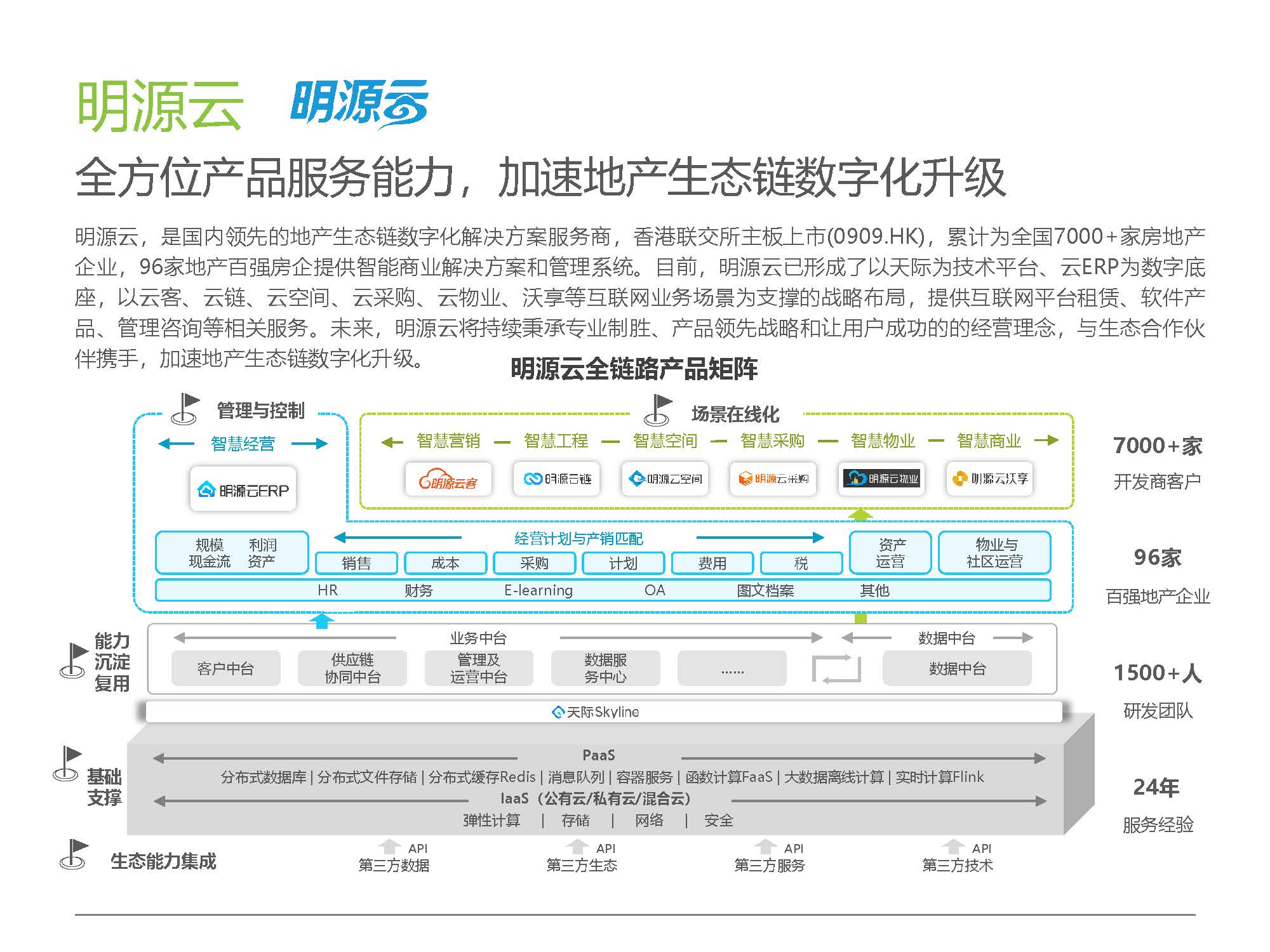This screenshot has height=952, width=1270.
Task: Select the 客户中台 block
Action: (x=225, y=668)
